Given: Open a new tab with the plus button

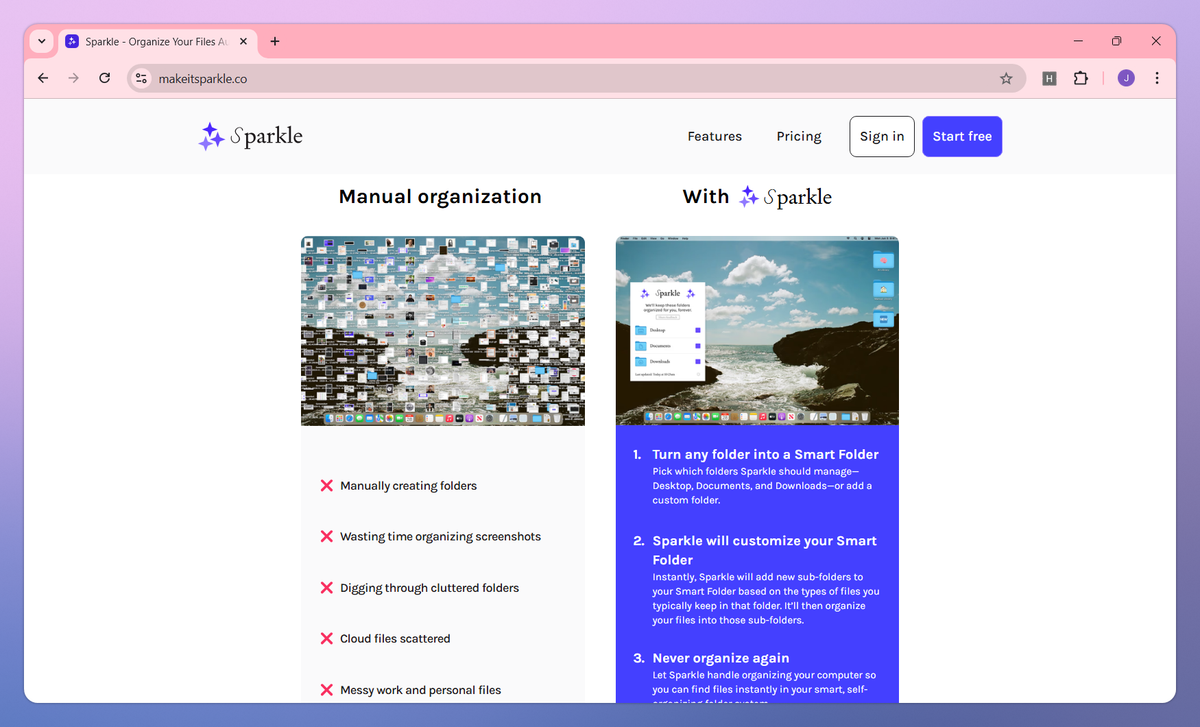Looking at the screenshot, I should coord(275,41).
